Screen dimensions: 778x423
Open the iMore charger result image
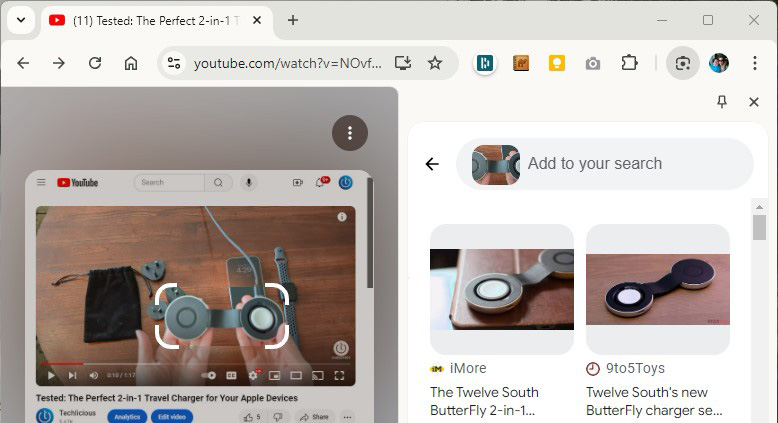coord(502,289)
